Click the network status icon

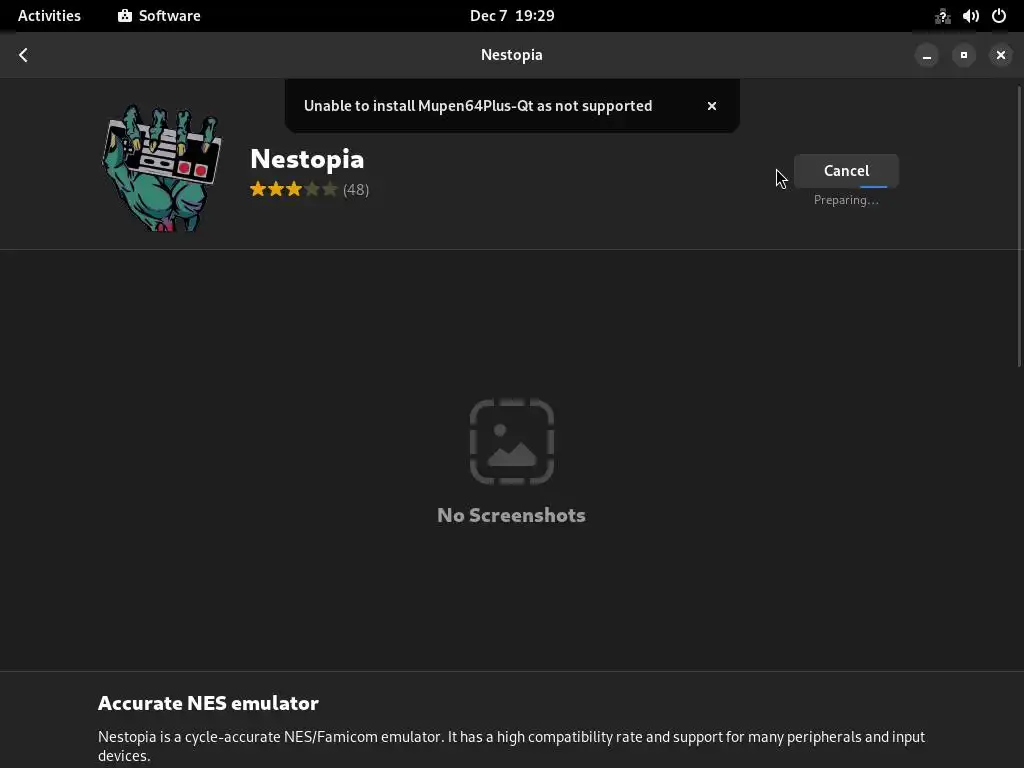tap(942, 16)
